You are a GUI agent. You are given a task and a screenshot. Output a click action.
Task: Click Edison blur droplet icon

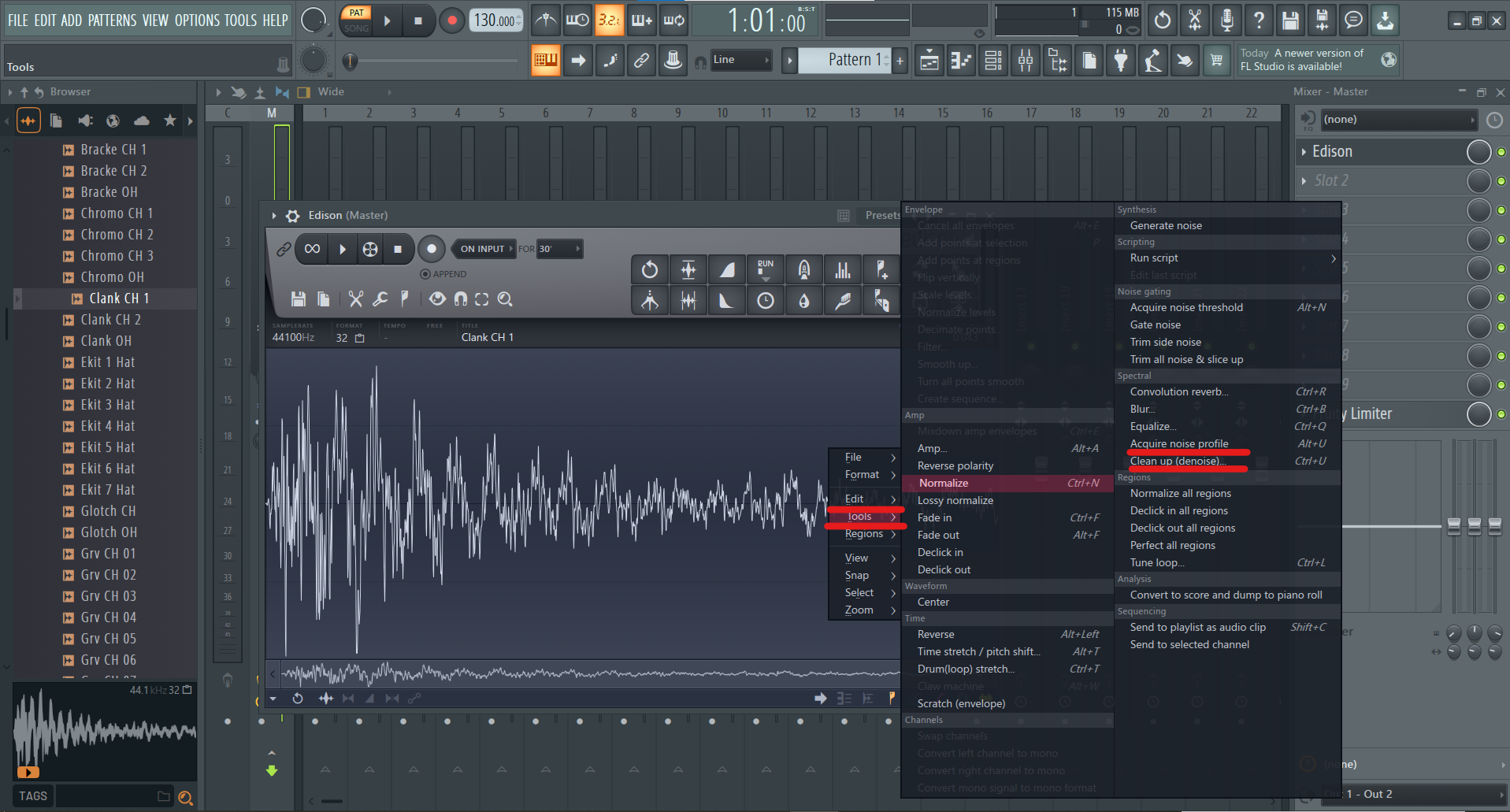[804, 301]
